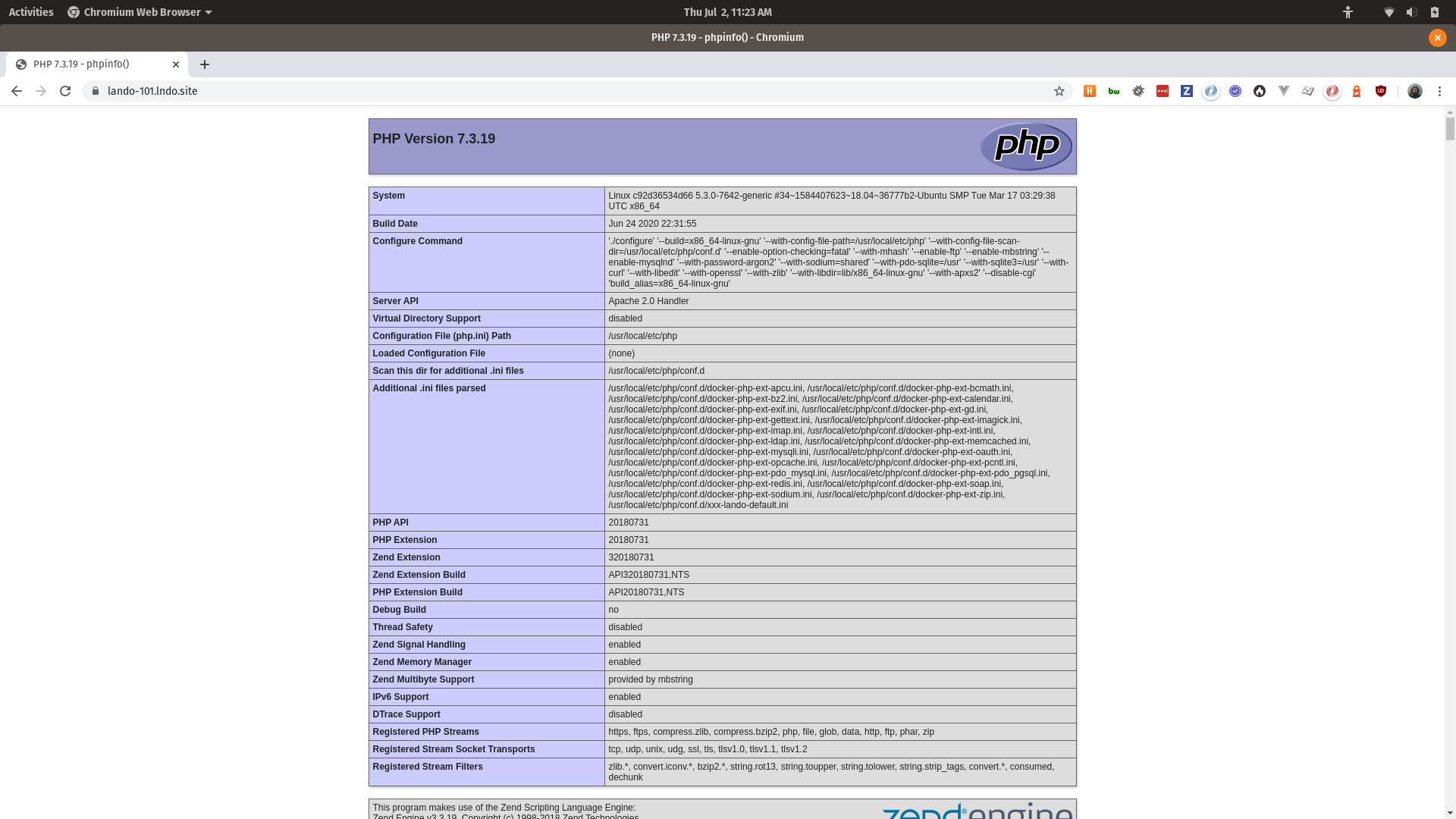Click the bookmark star icon
The height and width of the screenshot is (819, 1456).
(1059, 91)
